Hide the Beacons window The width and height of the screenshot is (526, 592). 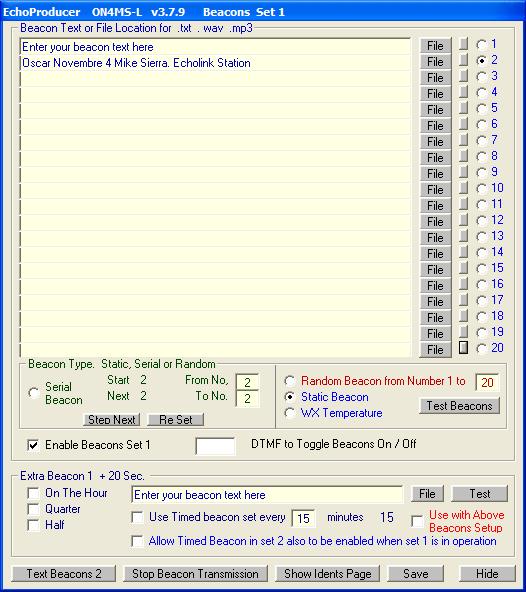coord(487,574)
